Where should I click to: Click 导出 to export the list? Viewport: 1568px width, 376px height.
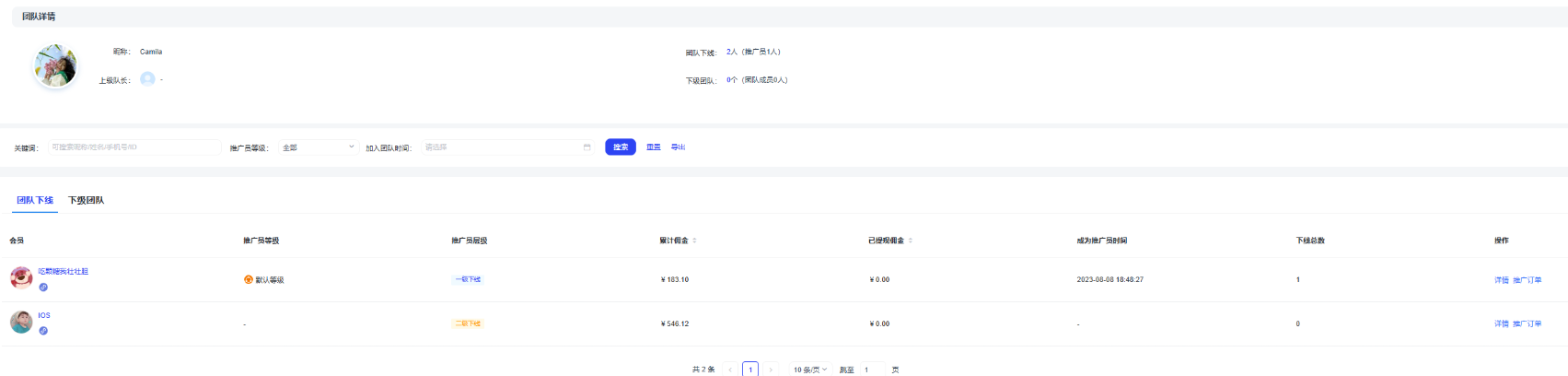click(x=678, y=147)
